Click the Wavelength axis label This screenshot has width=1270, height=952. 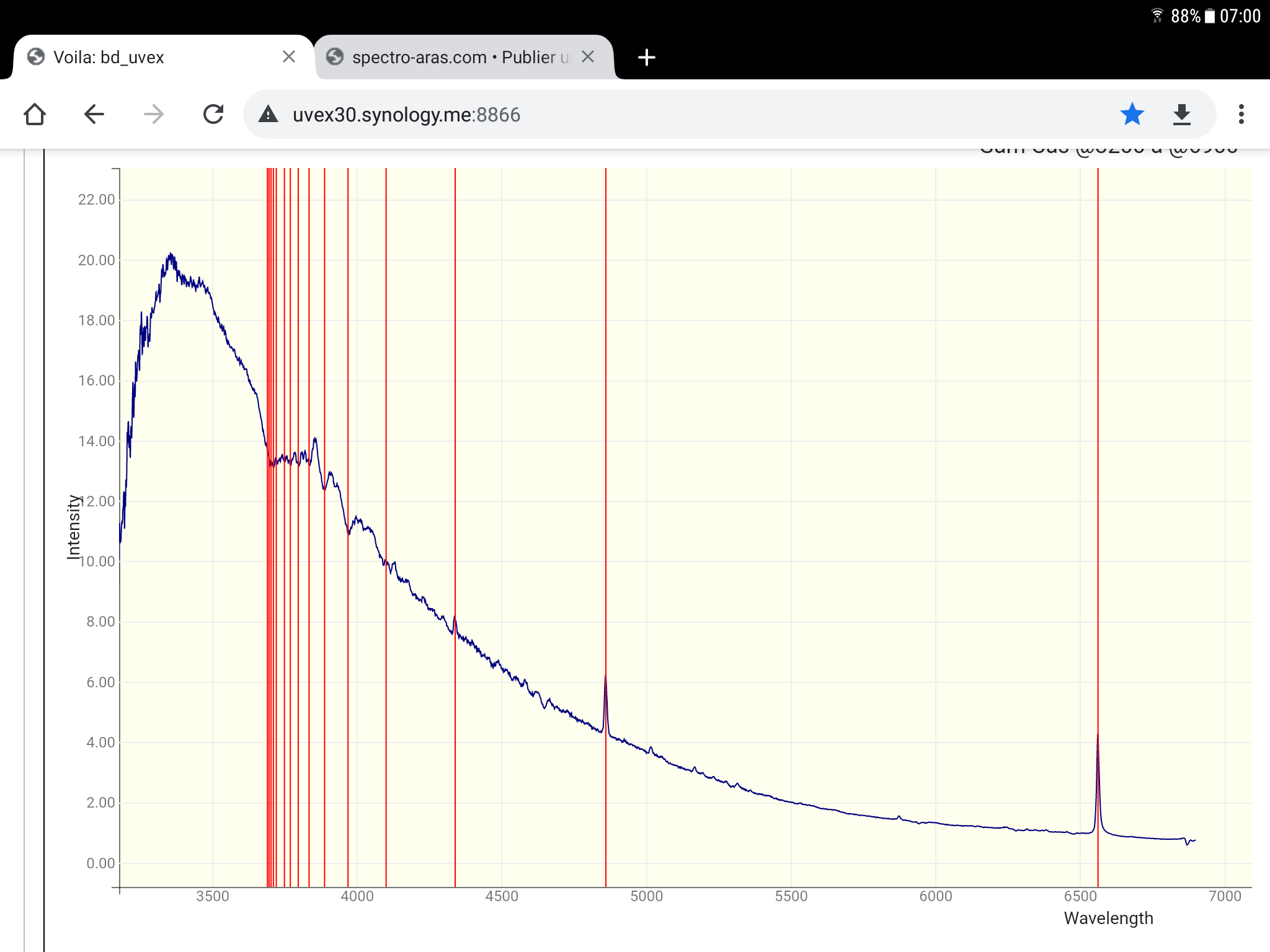point(1108,918)
